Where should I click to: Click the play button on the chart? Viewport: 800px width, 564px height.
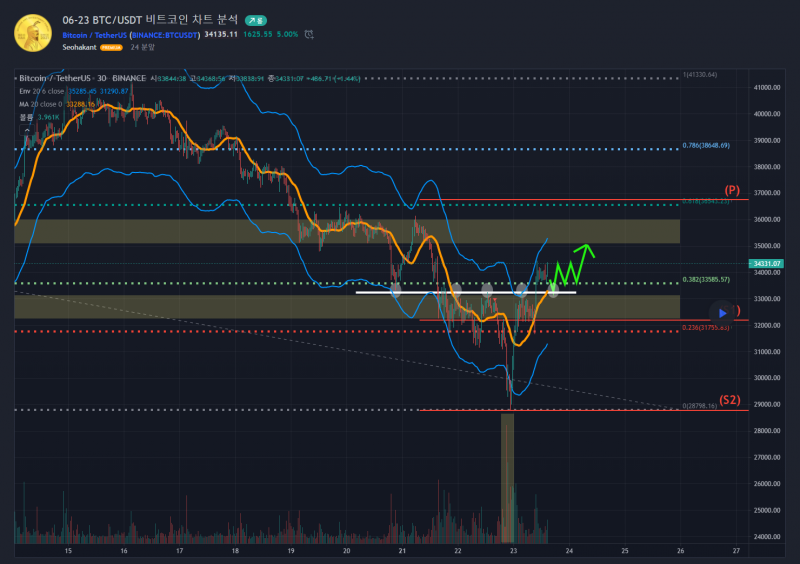(722, 313)
